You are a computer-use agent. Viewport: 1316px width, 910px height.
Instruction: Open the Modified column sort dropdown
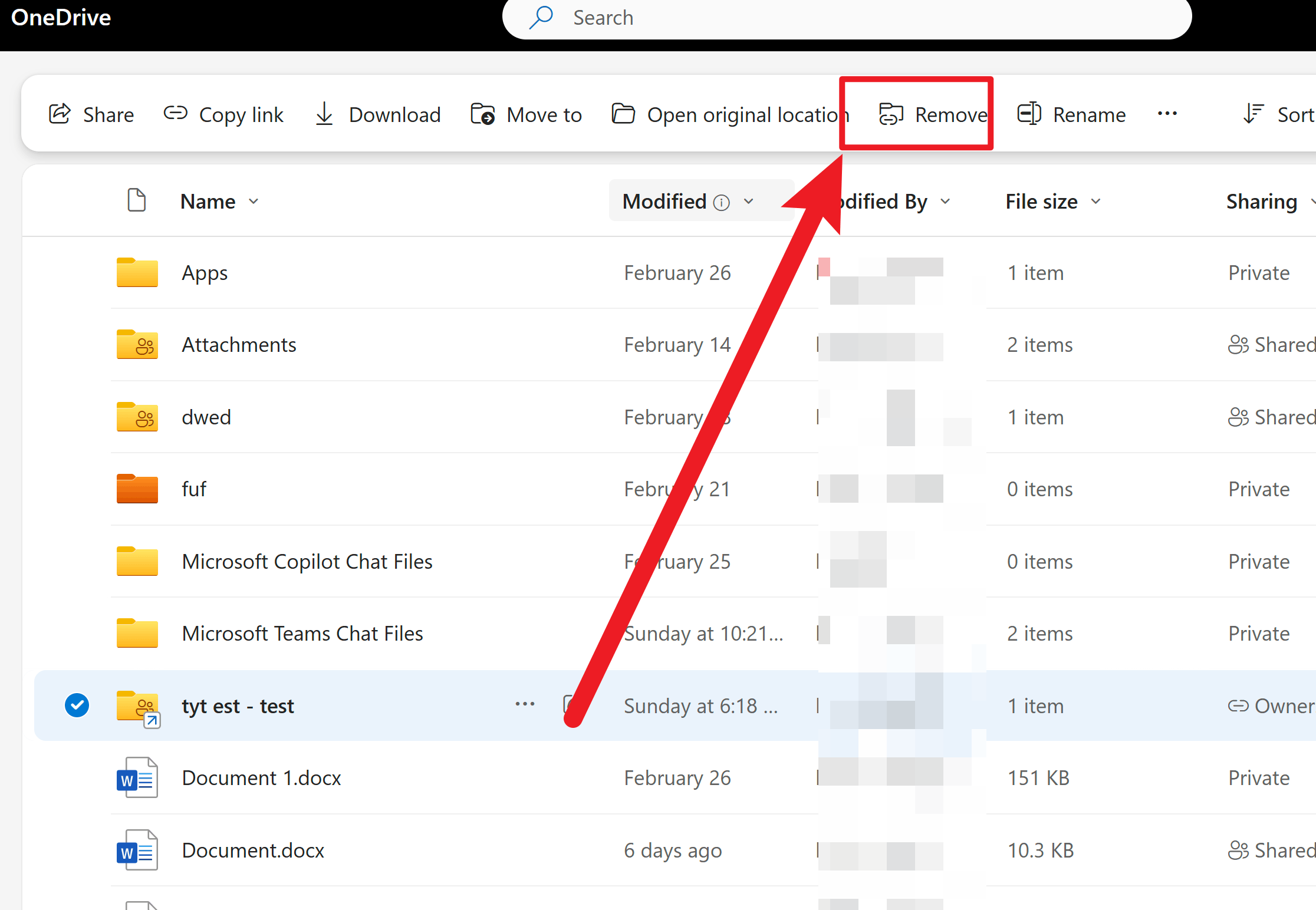coord(749,201)
